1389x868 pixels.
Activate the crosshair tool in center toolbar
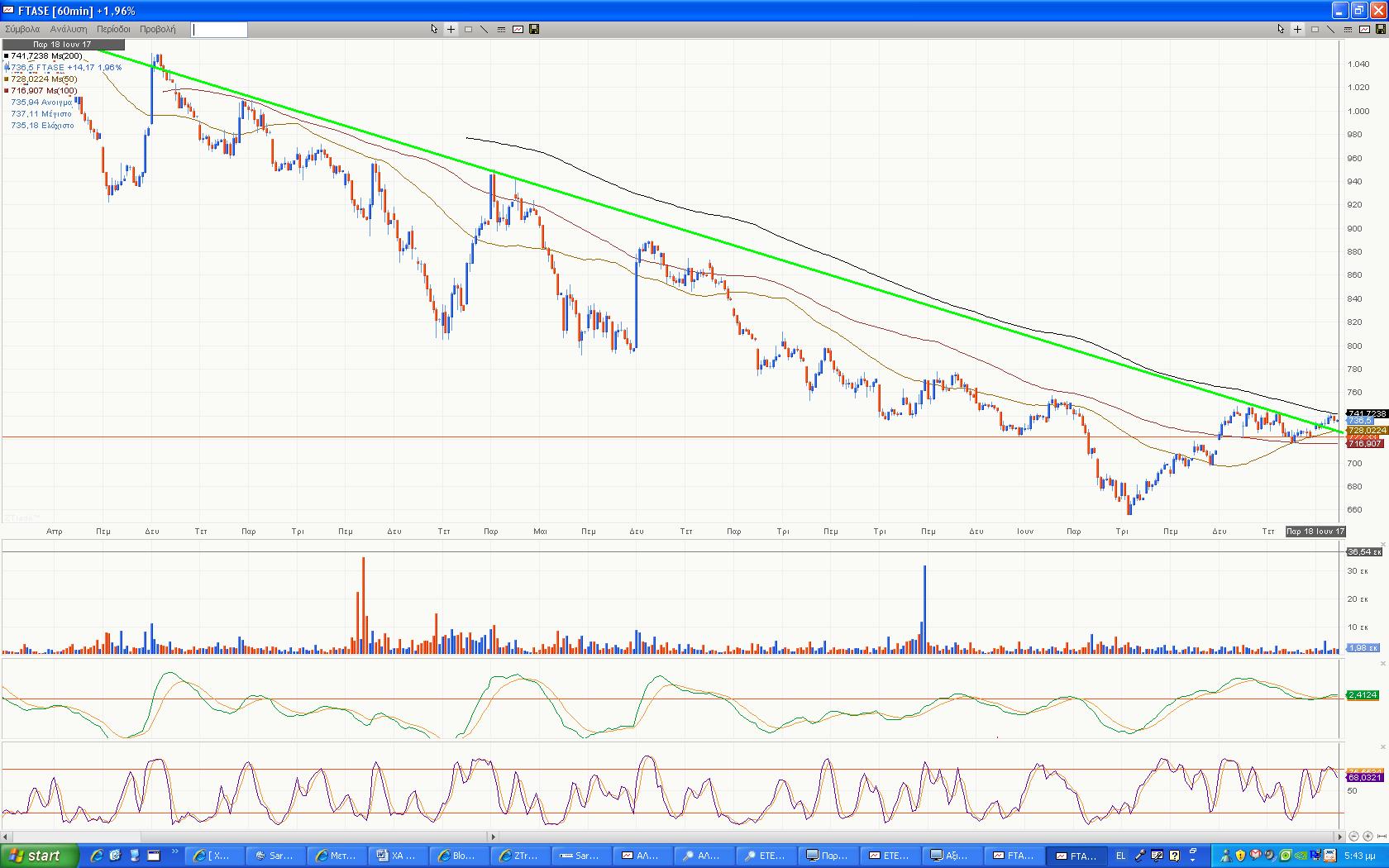[451, 29]
